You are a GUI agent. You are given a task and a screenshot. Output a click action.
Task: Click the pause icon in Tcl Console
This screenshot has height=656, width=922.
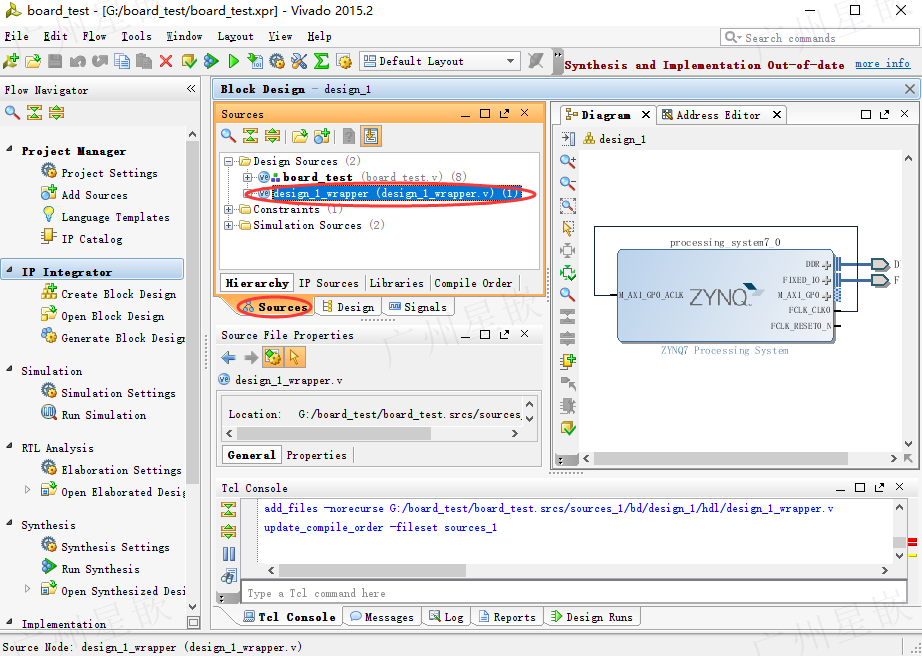(229, 554)
